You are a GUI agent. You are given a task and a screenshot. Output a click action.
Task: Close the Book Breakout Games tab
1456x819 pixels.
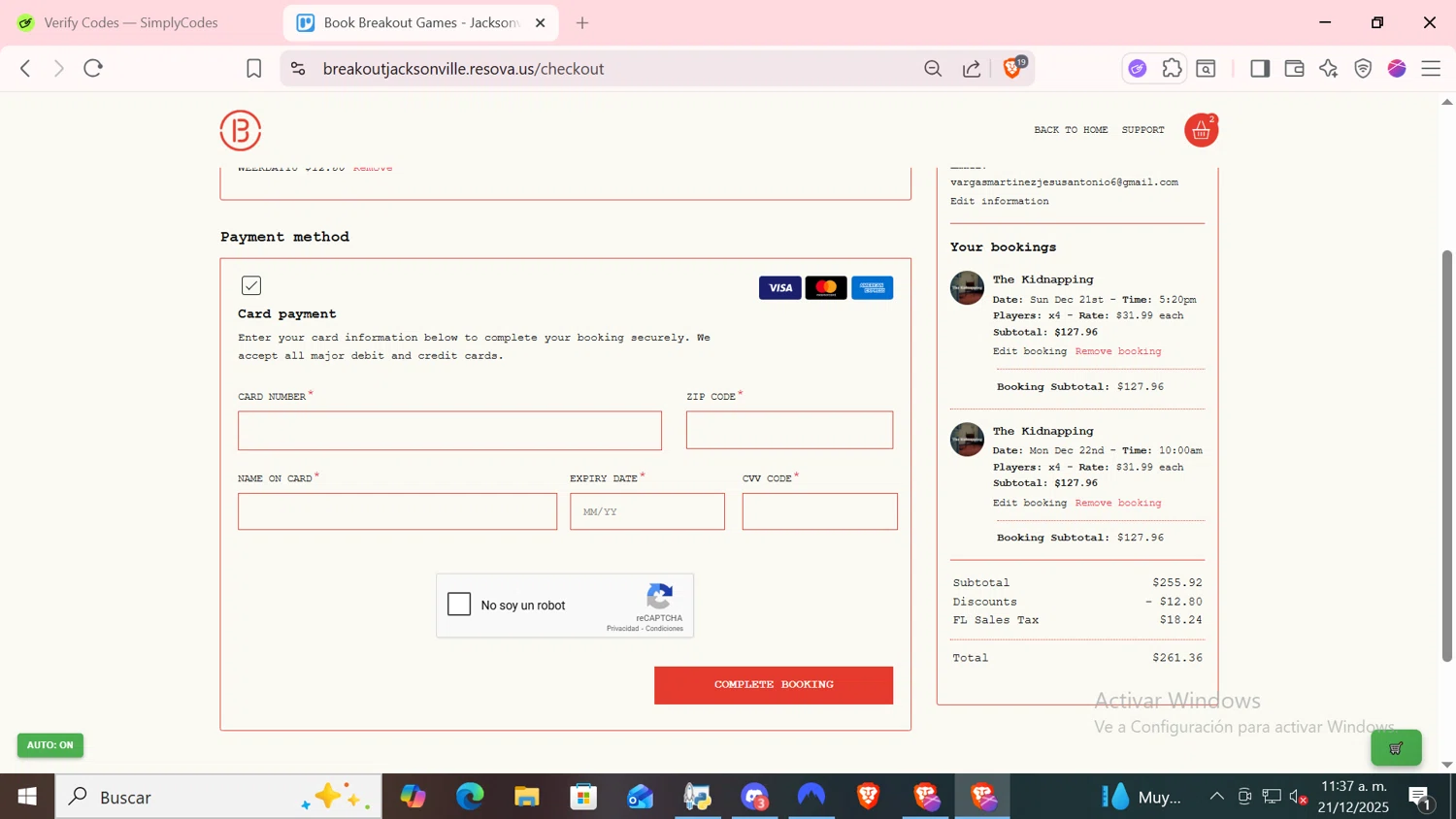[x=541, y=22]
